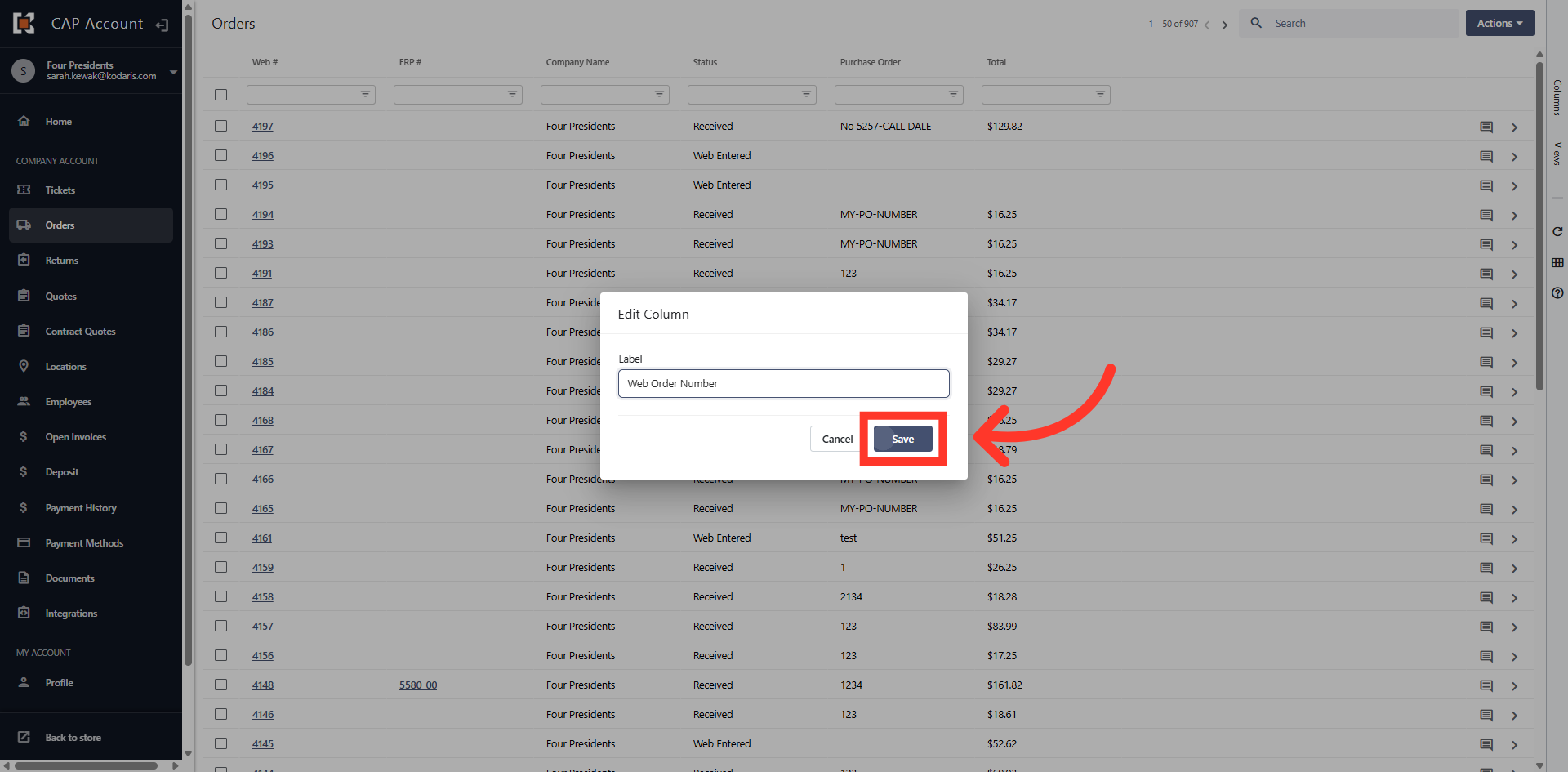This screenshot has width=1568, height=772.
Task: Open order link 4157
Action: click(263, 627)
